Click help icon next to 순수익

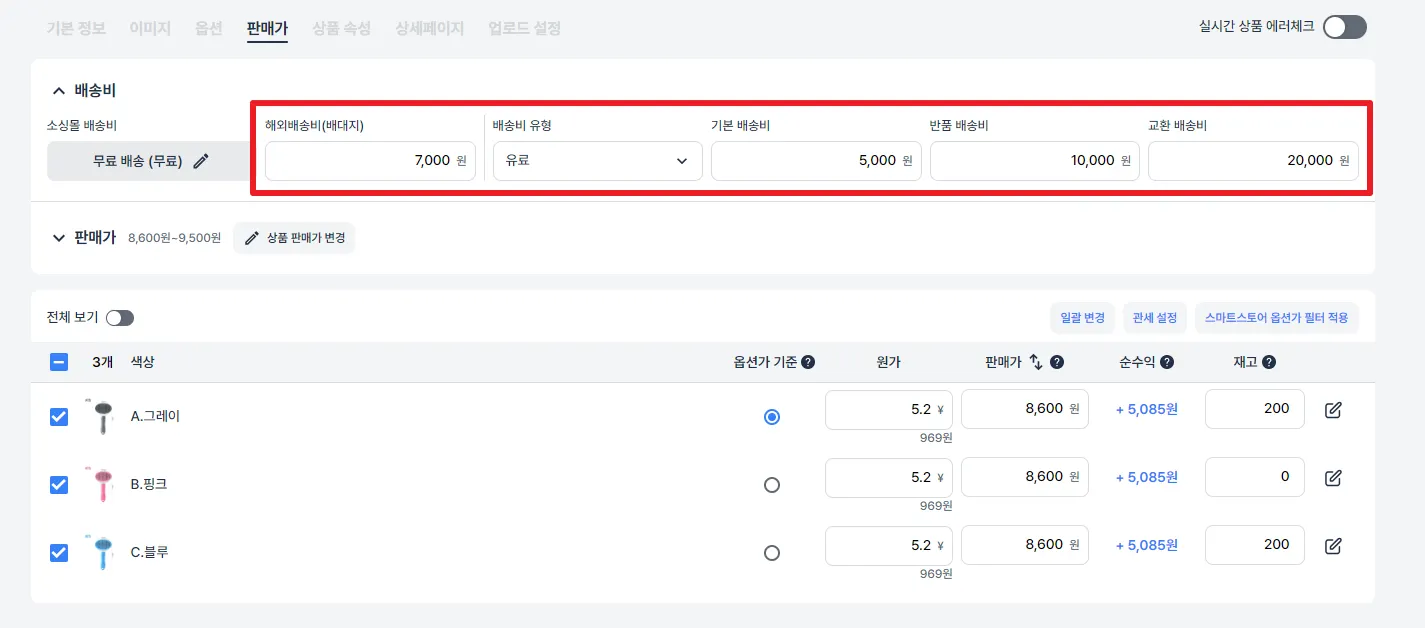(1167, 362)
